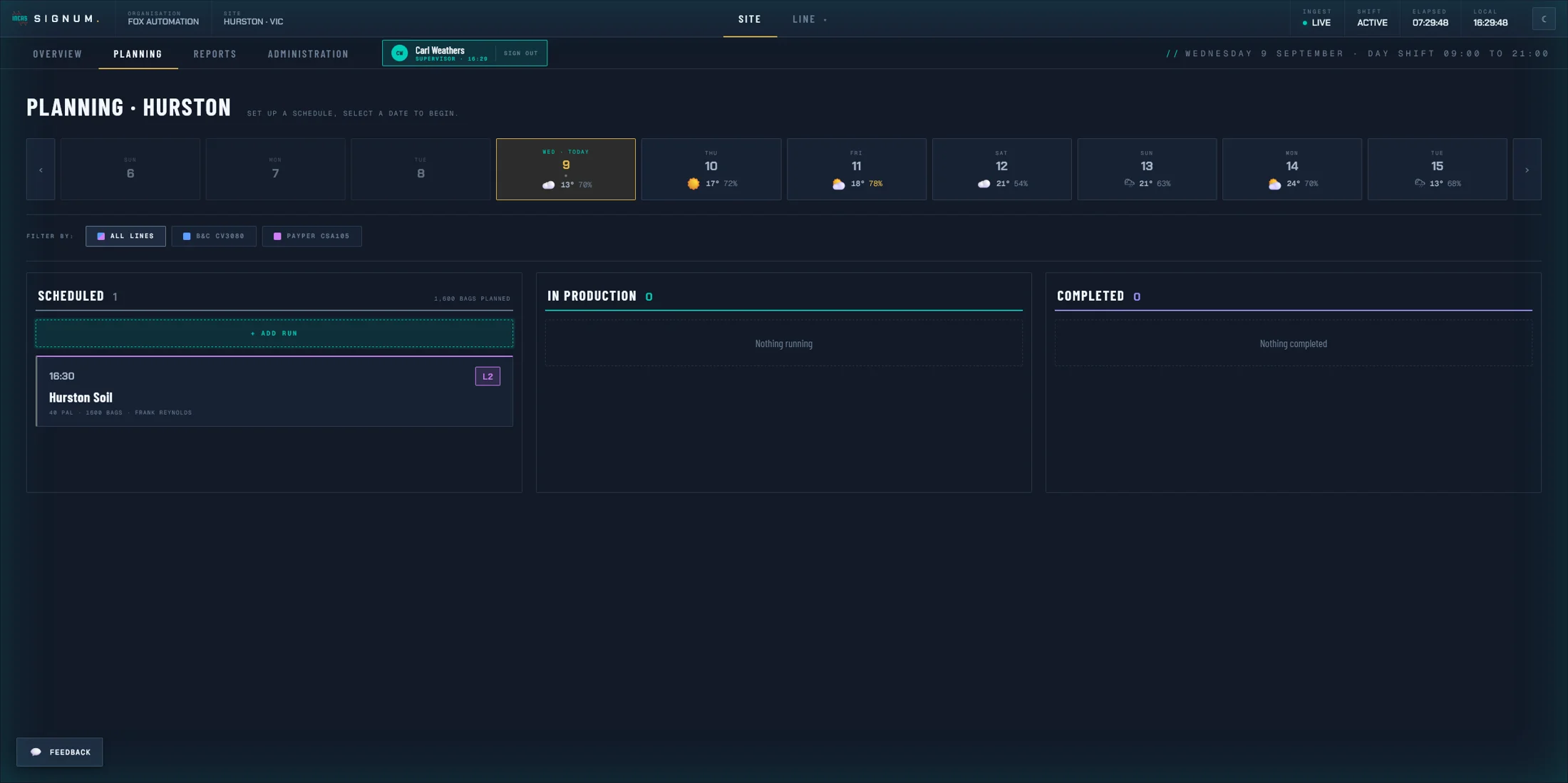Open the Line dropdown in top nav
The image size is (1568, 783).
click(x=810, y=19)
